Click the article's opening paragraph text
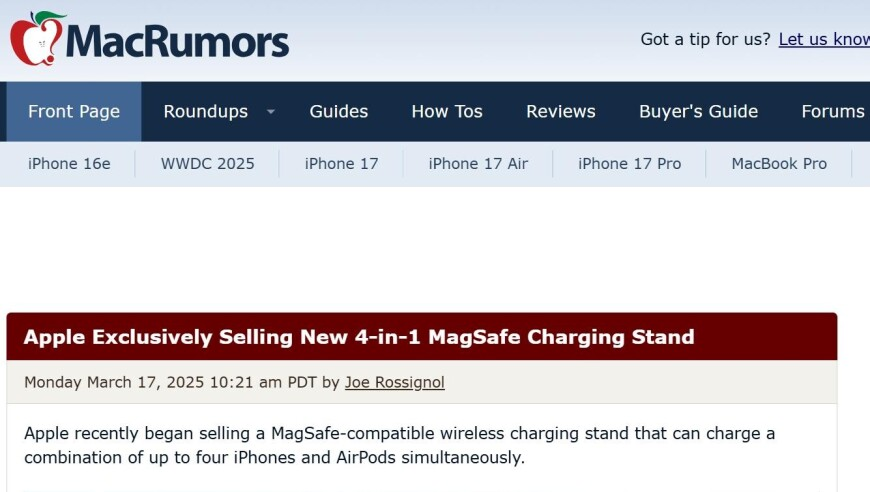870x492 pixels. pos(399,445)
